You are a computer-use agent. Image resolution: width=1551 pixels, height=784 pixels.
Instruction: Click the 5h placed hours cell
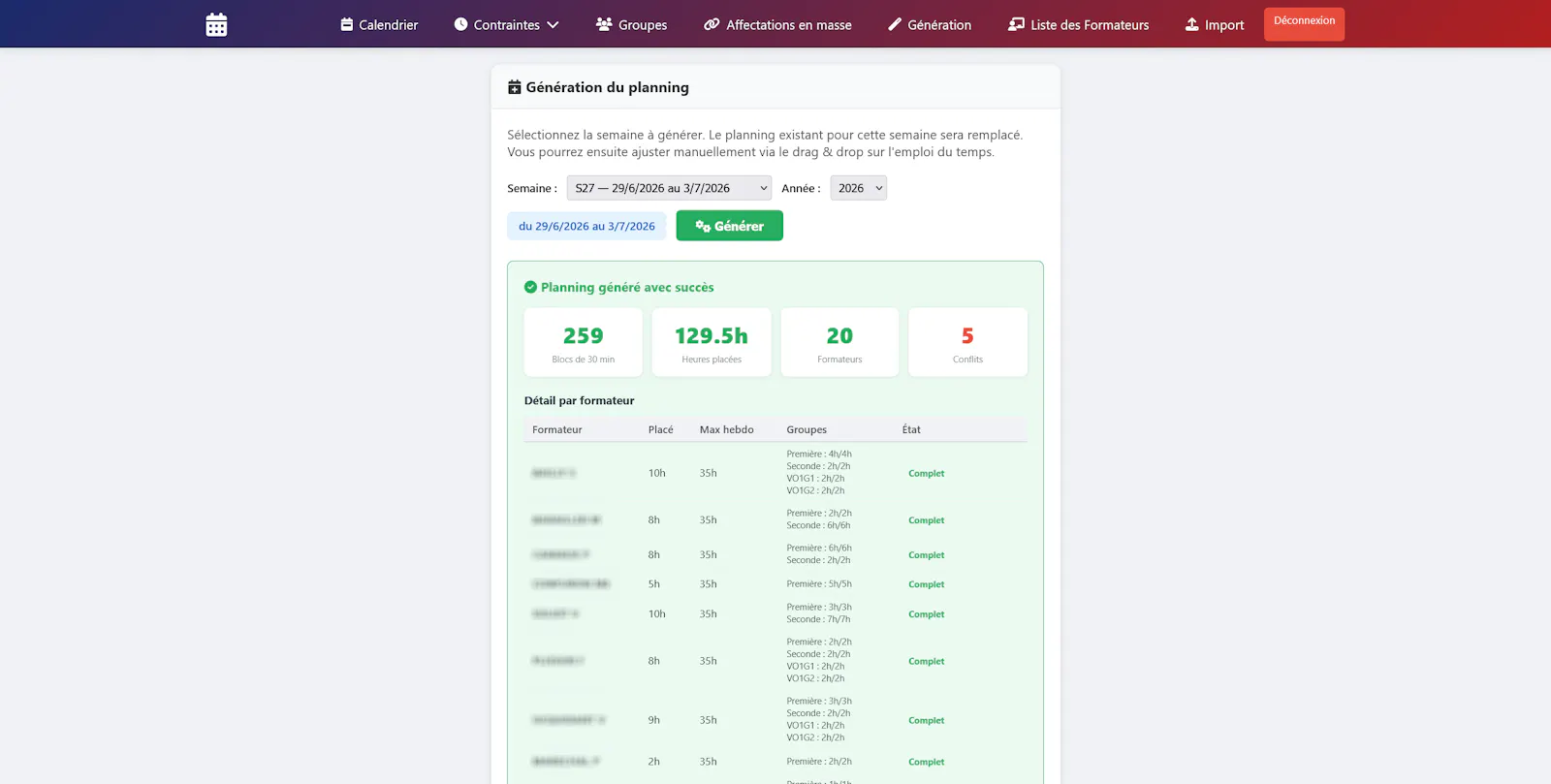654,584
